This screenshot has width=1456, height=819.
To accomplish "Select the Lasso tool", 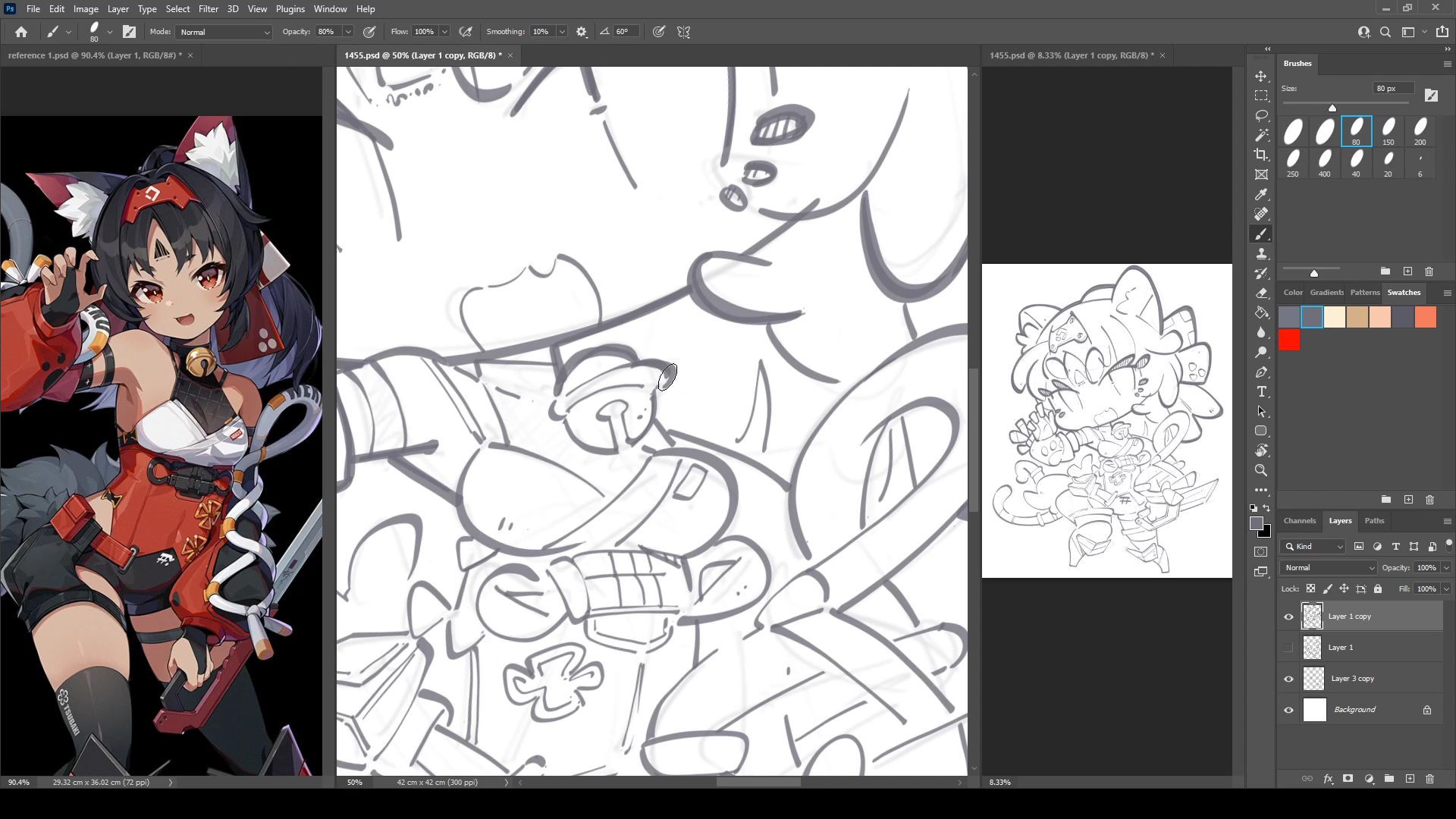I will click(x=1261, y=116).
